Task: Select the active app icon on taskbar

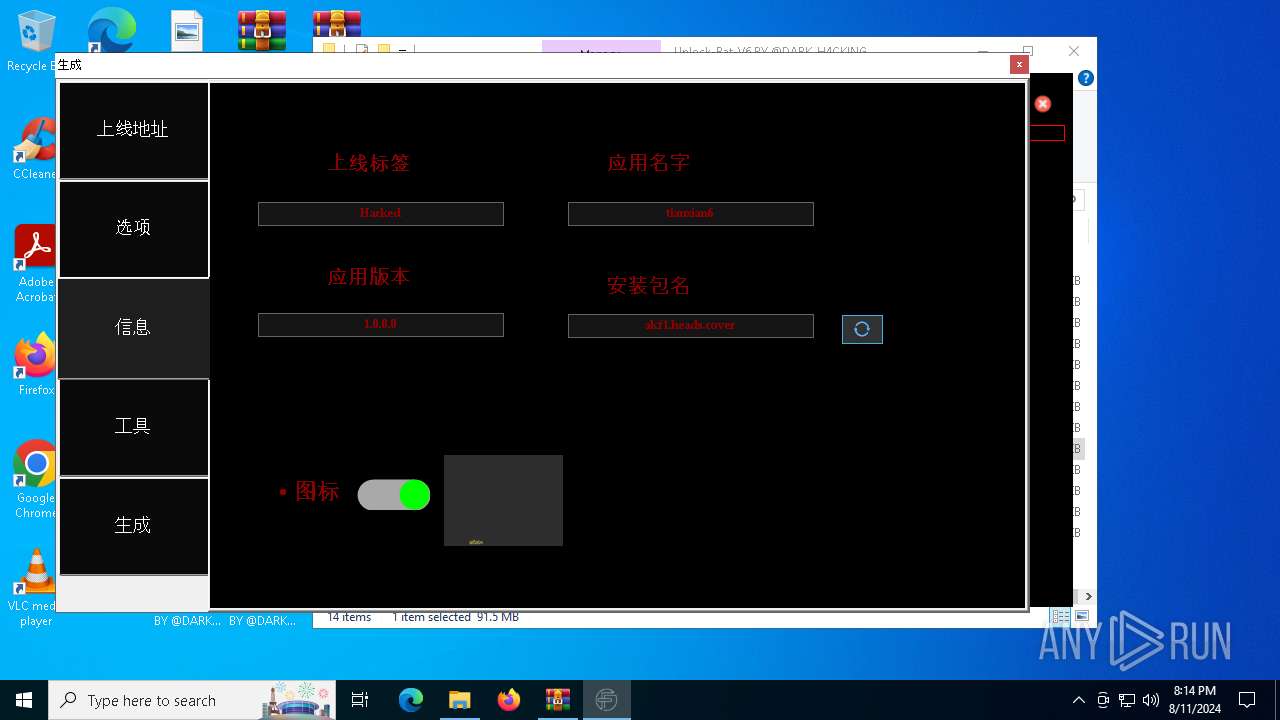Action: [606, 700]
